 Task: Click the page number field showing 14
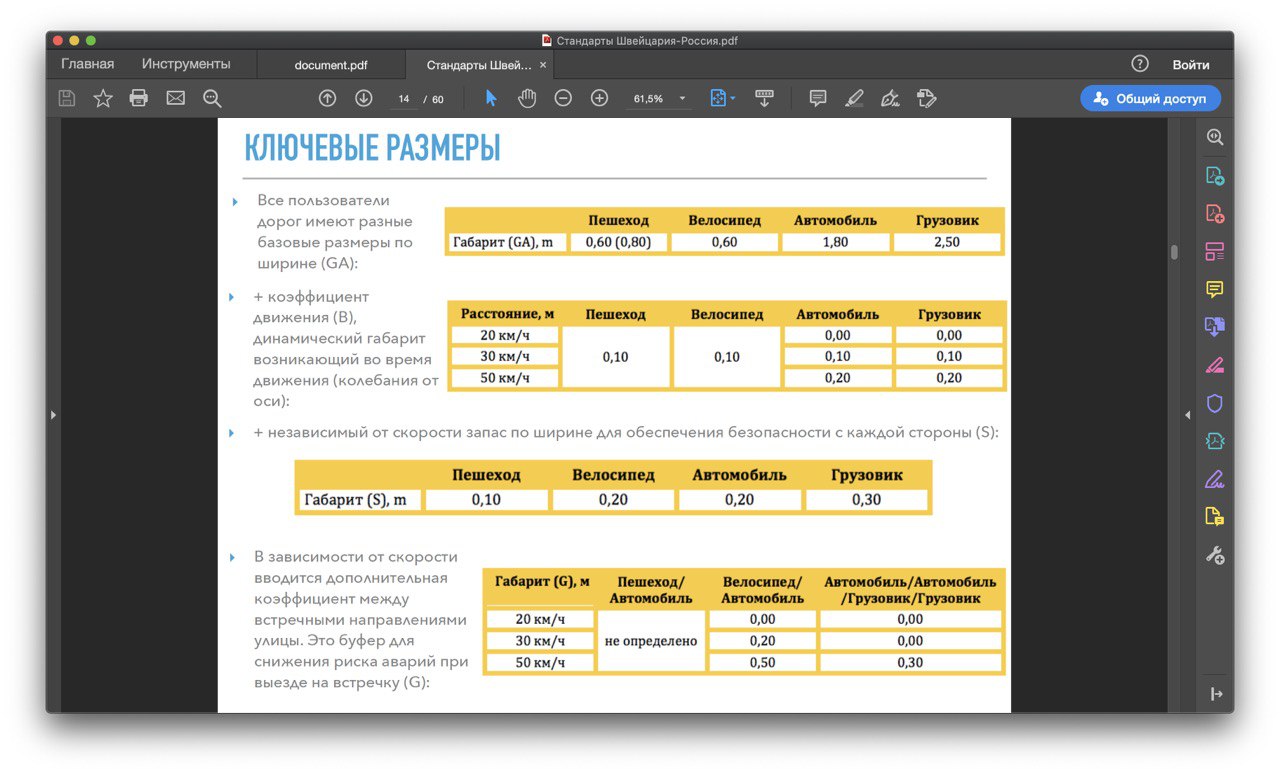coord(404,99)
